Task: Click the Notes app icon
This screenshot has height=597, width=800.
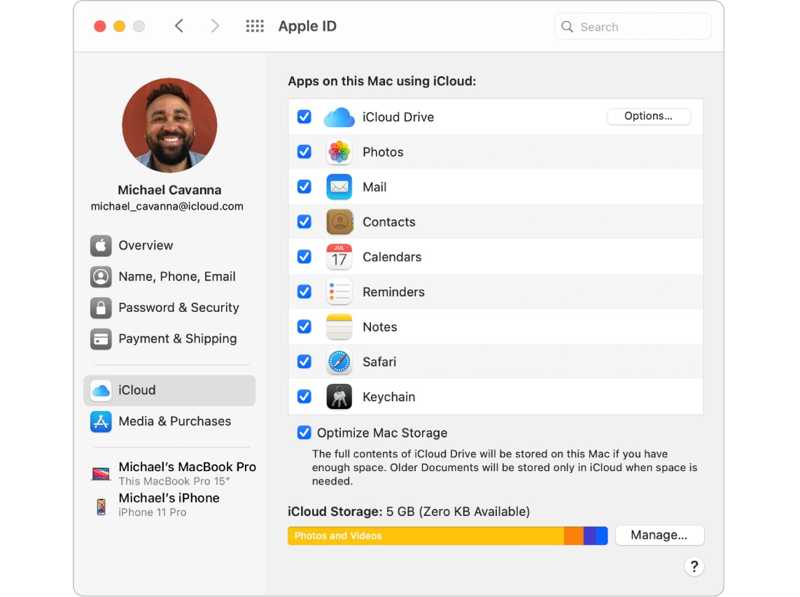Action: point(339,327)
